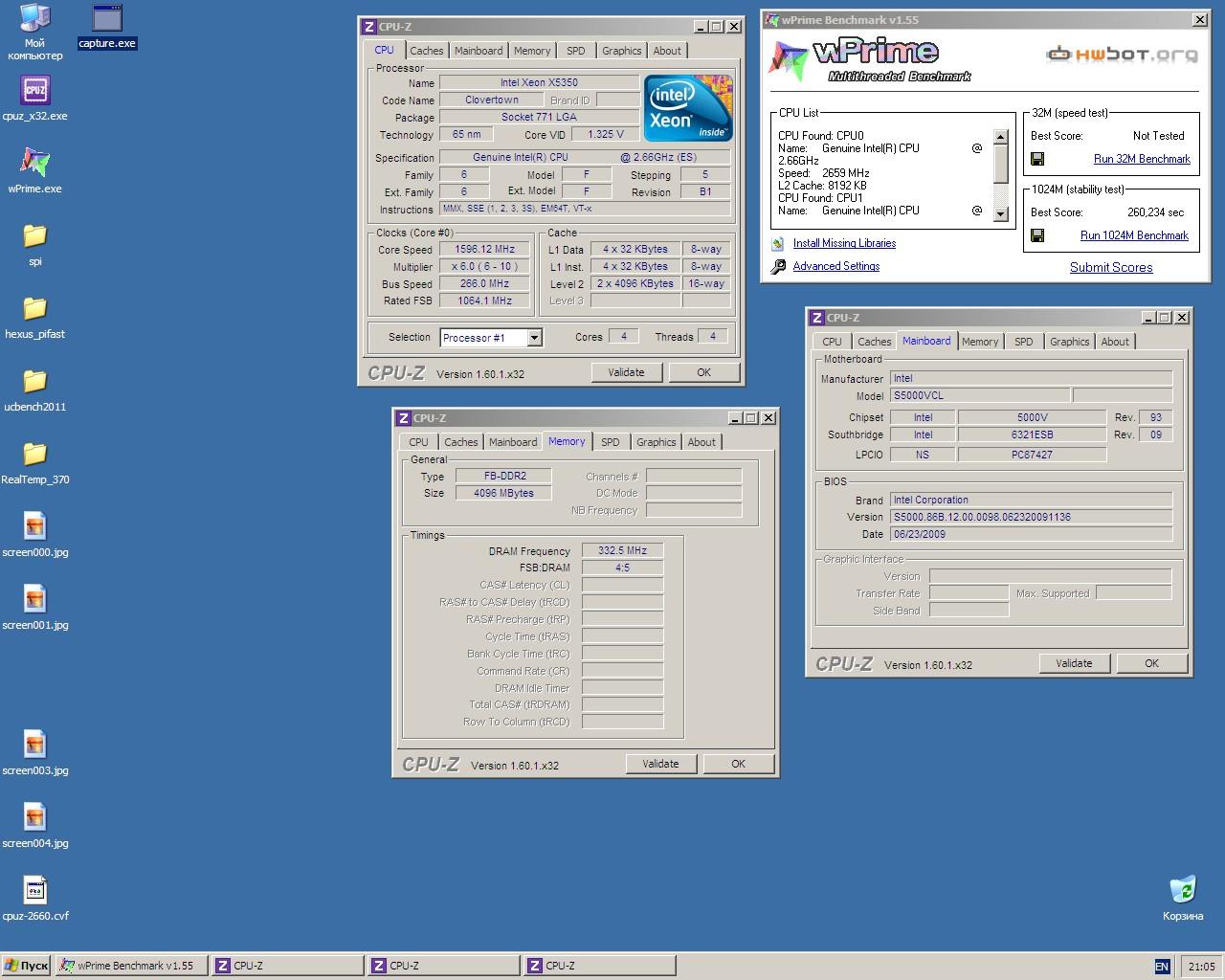This screenshot has height=980, width=1225.
Task: Click Validate in Mainboard window
Action: coord(1074,663)
